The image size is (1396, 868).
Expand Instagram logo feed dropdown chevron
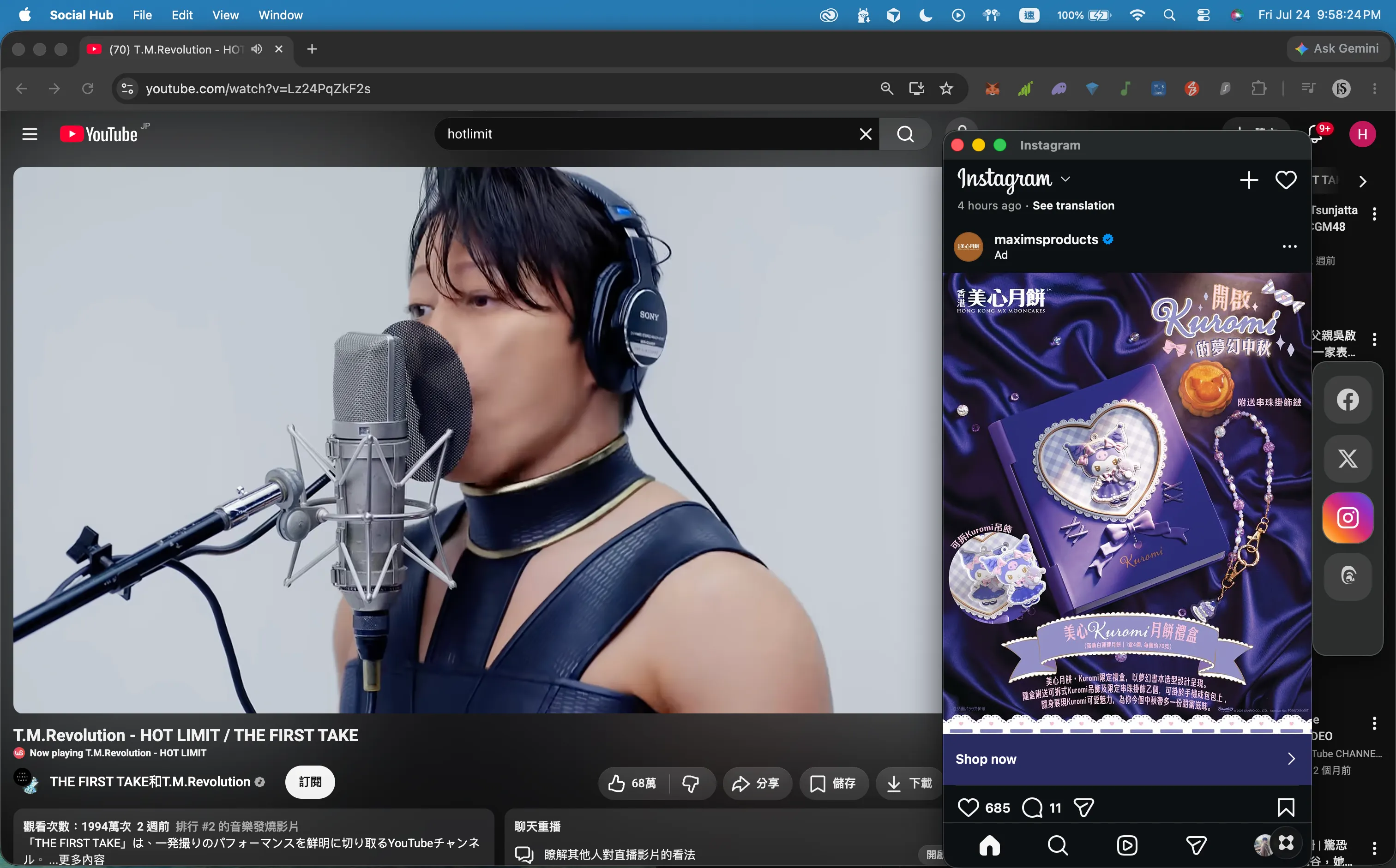point(1065,179)
